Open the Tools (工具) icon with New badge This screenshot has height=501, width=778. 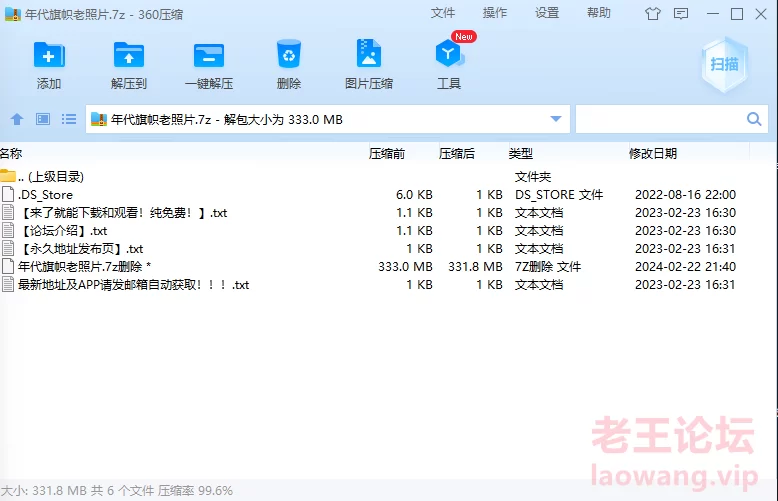pos(448,56)
